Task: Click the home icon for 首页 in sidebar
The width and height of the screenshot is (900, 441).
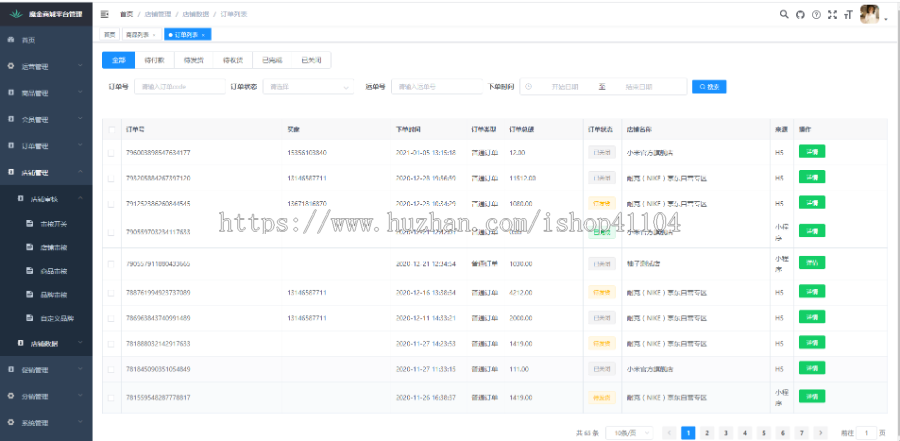Action: click(11, 40)
